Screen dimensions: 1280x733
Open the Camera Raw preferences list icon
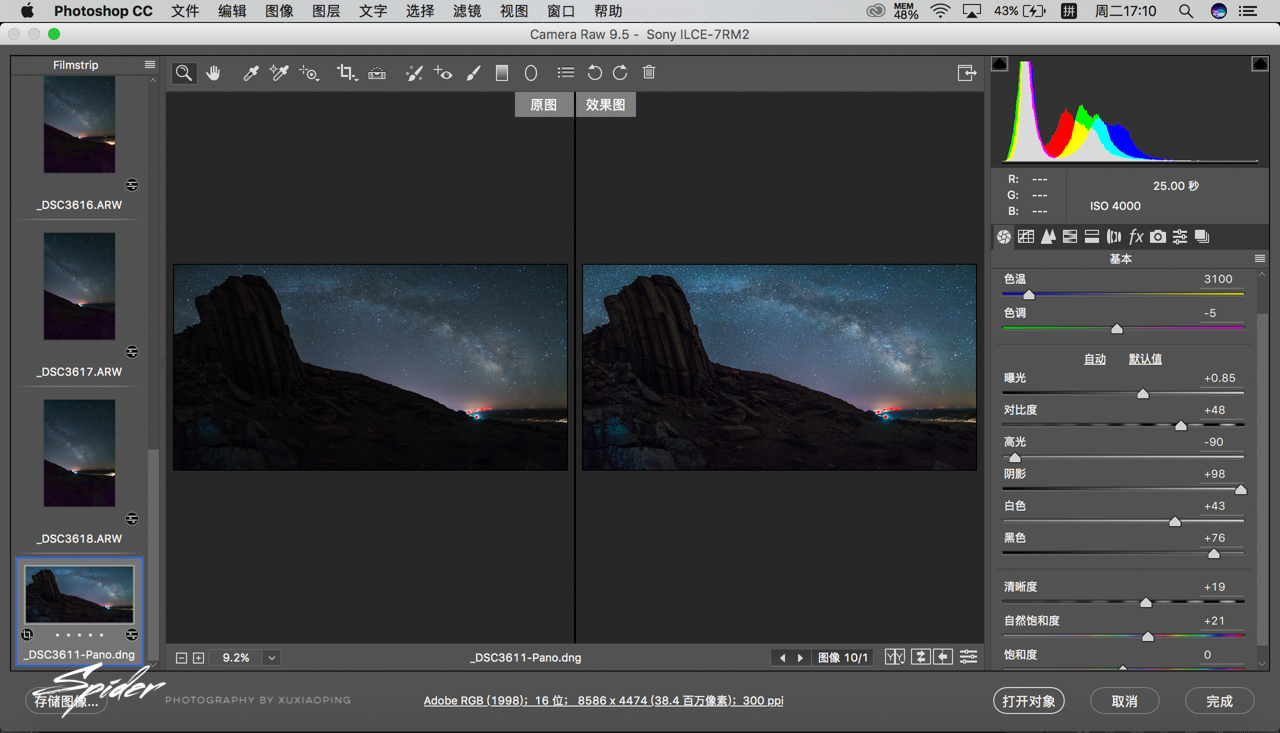pos(566,73)
